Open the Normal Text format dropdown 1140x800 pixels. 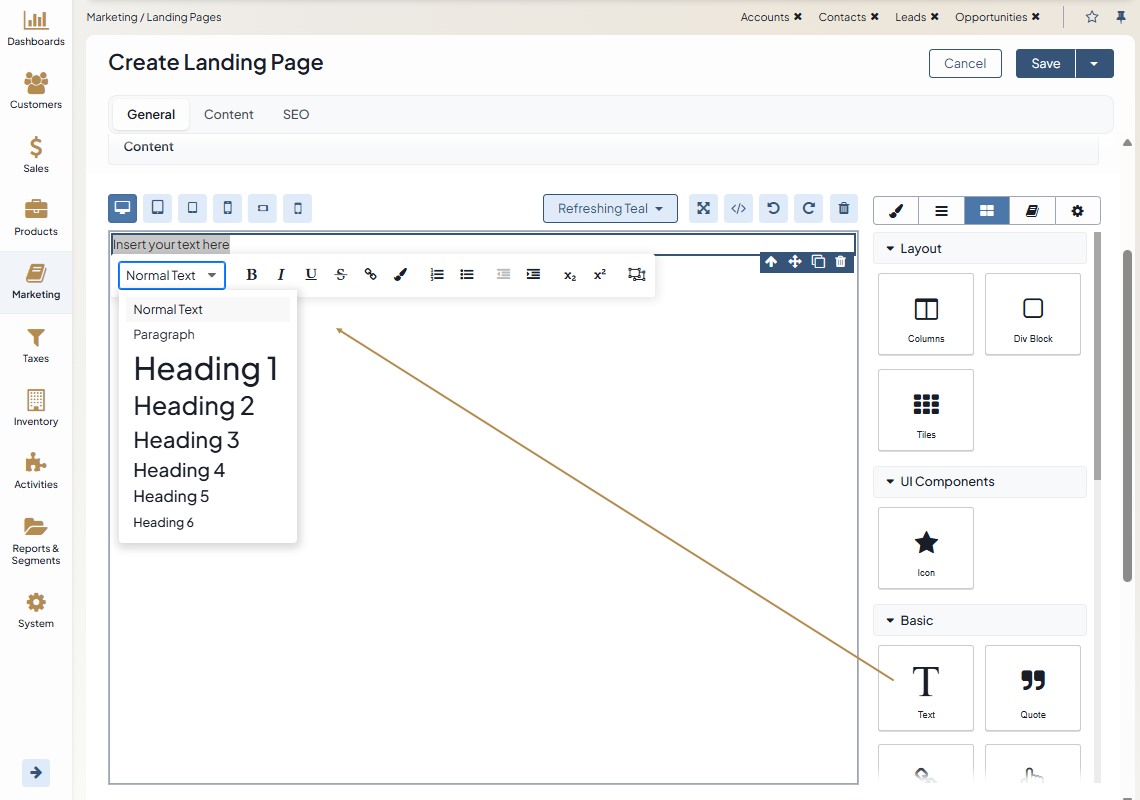(172, 276)
